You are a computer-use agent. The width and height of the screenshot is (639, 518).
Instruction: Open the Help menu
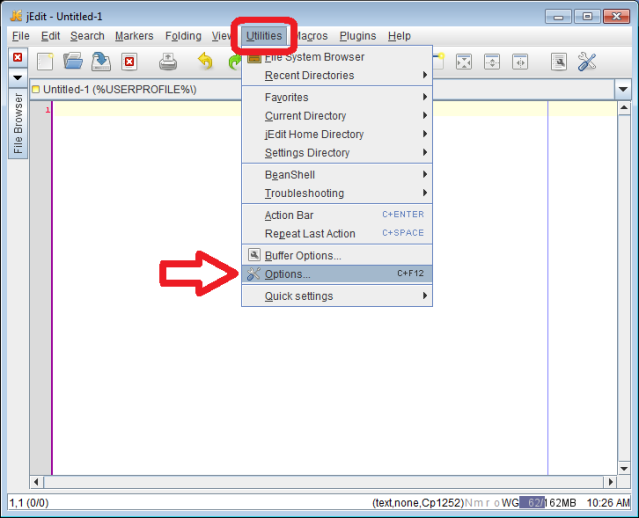tap(399, 36)
